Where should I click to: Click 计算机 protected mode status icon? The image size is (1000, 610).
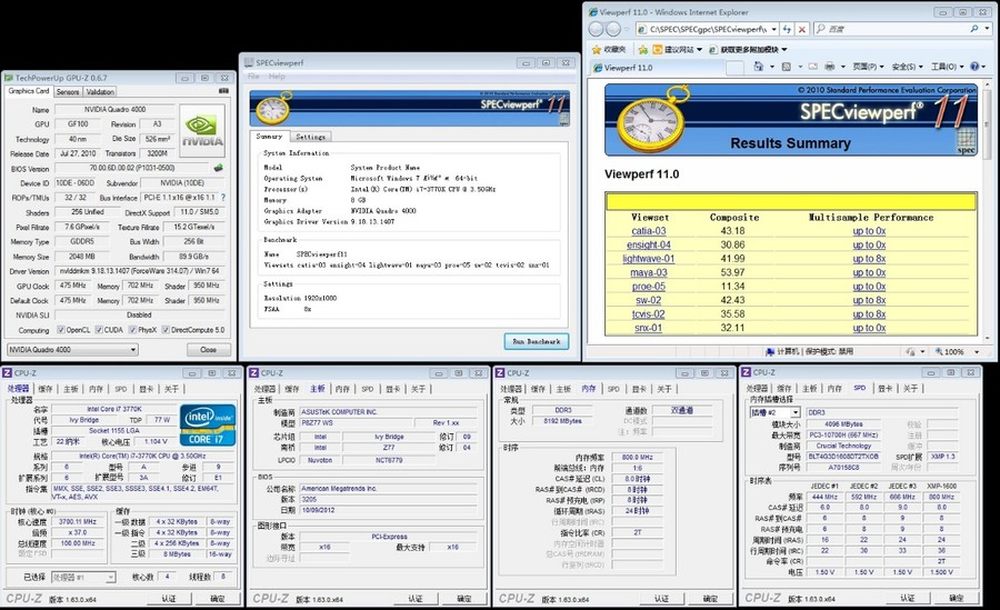tap(770, 352)
